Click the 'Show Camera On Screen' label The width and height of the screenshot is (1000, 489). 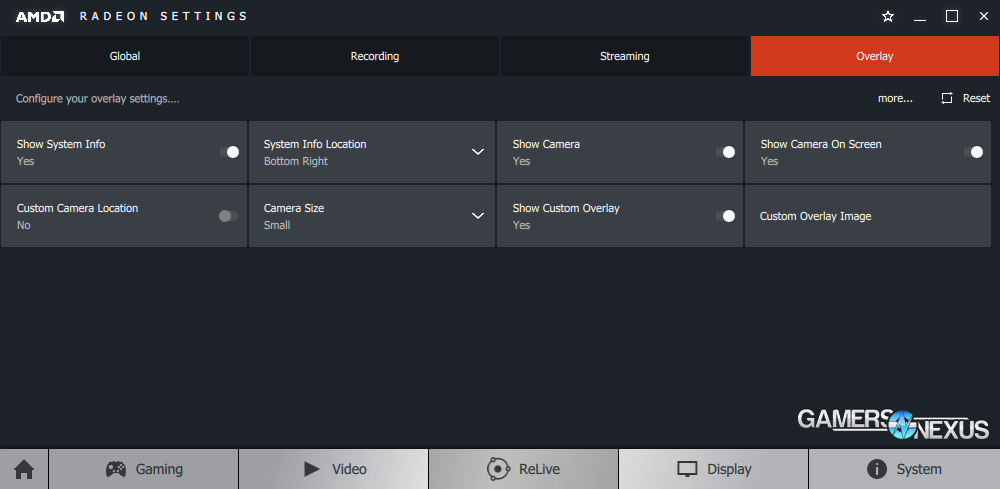point(821,144)
